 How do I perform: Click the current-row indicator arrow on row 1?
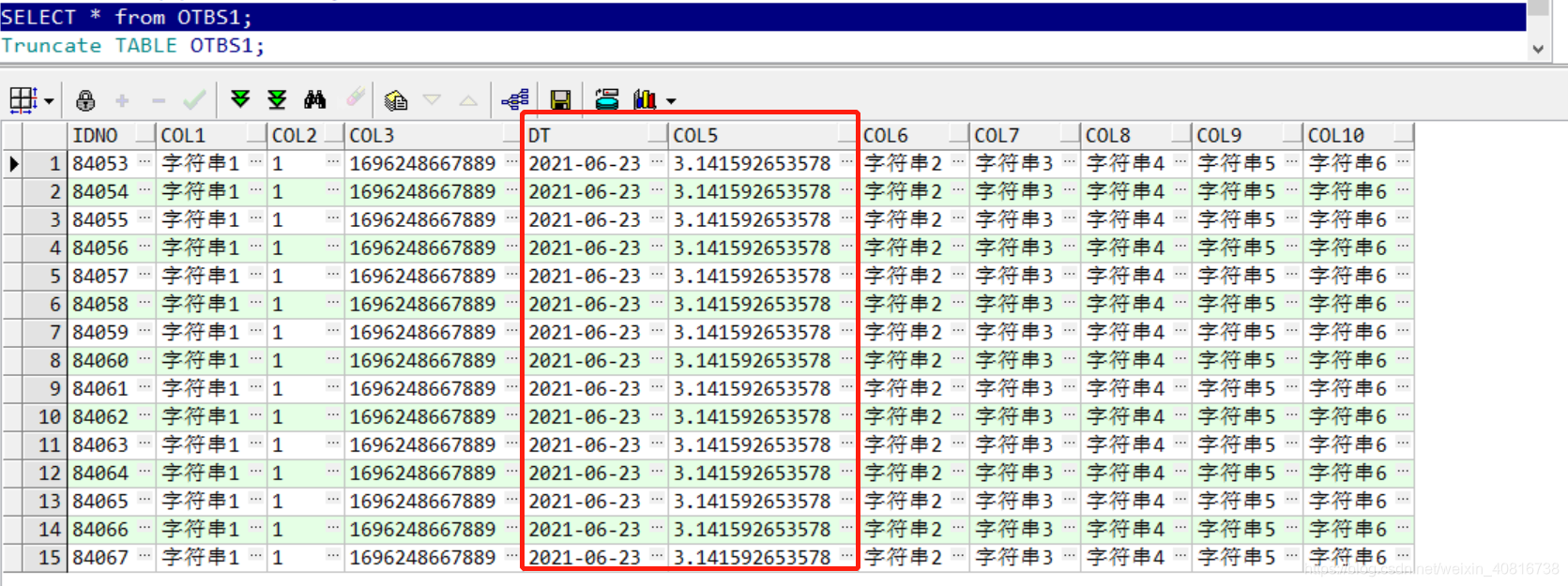click(12, 163)
